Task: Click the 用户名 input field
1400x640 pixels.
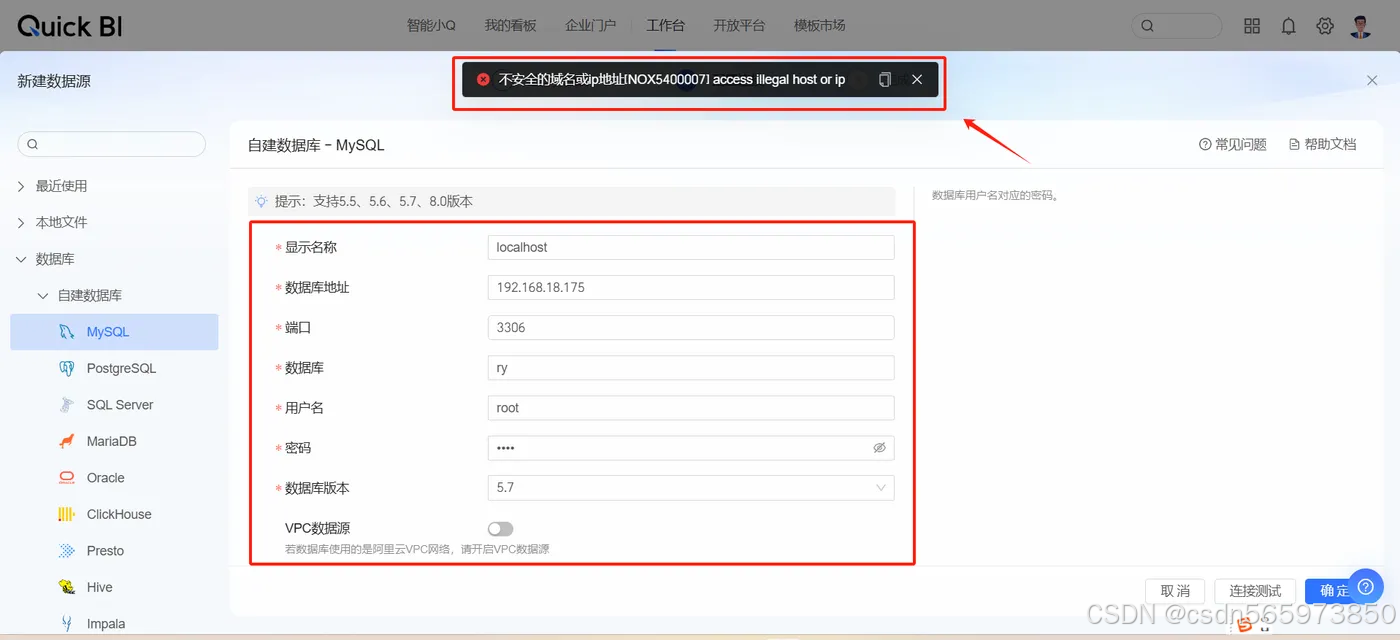Action: [x=691, y=408]
